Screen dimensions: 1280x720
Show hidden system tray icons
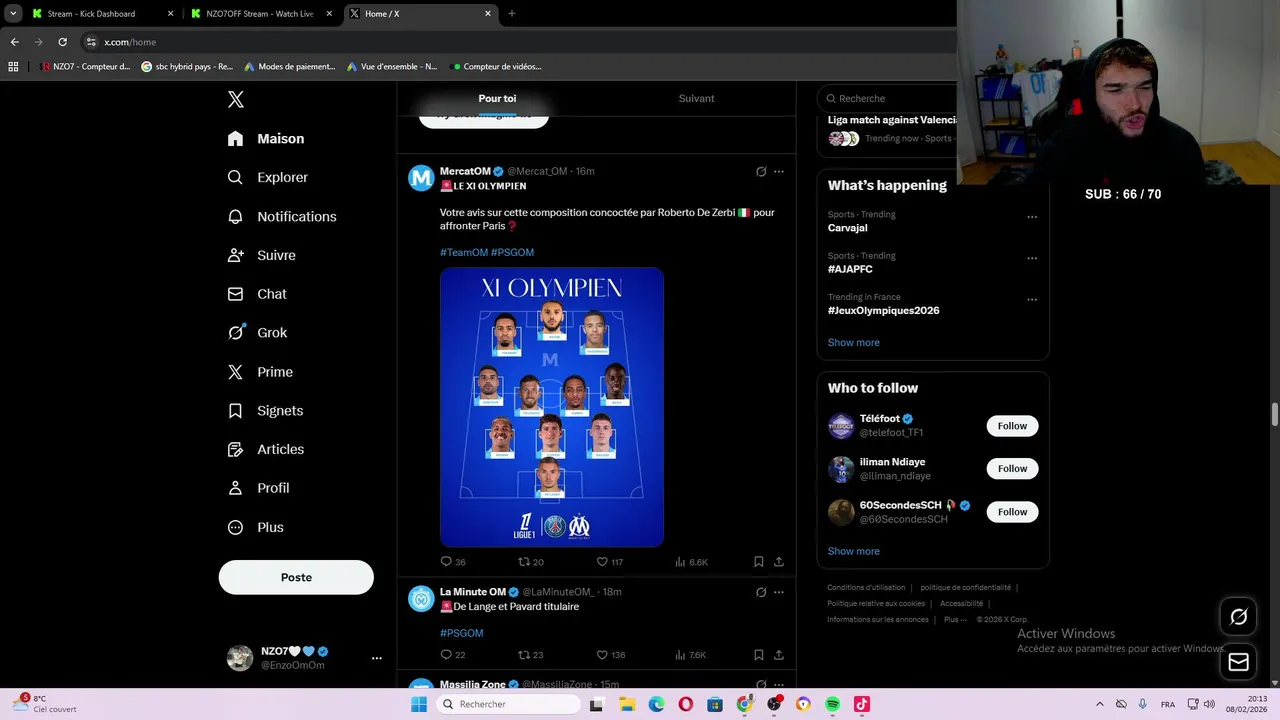coord(1100,704)
